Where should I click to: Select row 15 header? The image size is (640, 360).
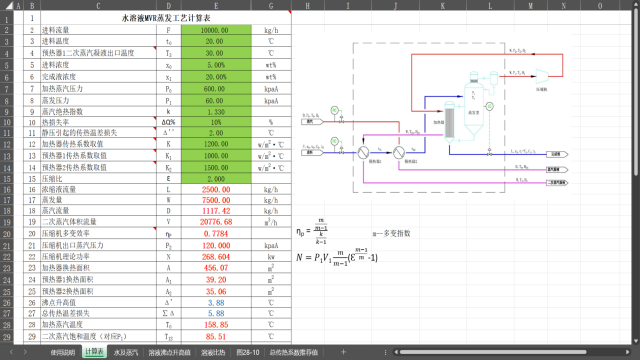(7, 179)
